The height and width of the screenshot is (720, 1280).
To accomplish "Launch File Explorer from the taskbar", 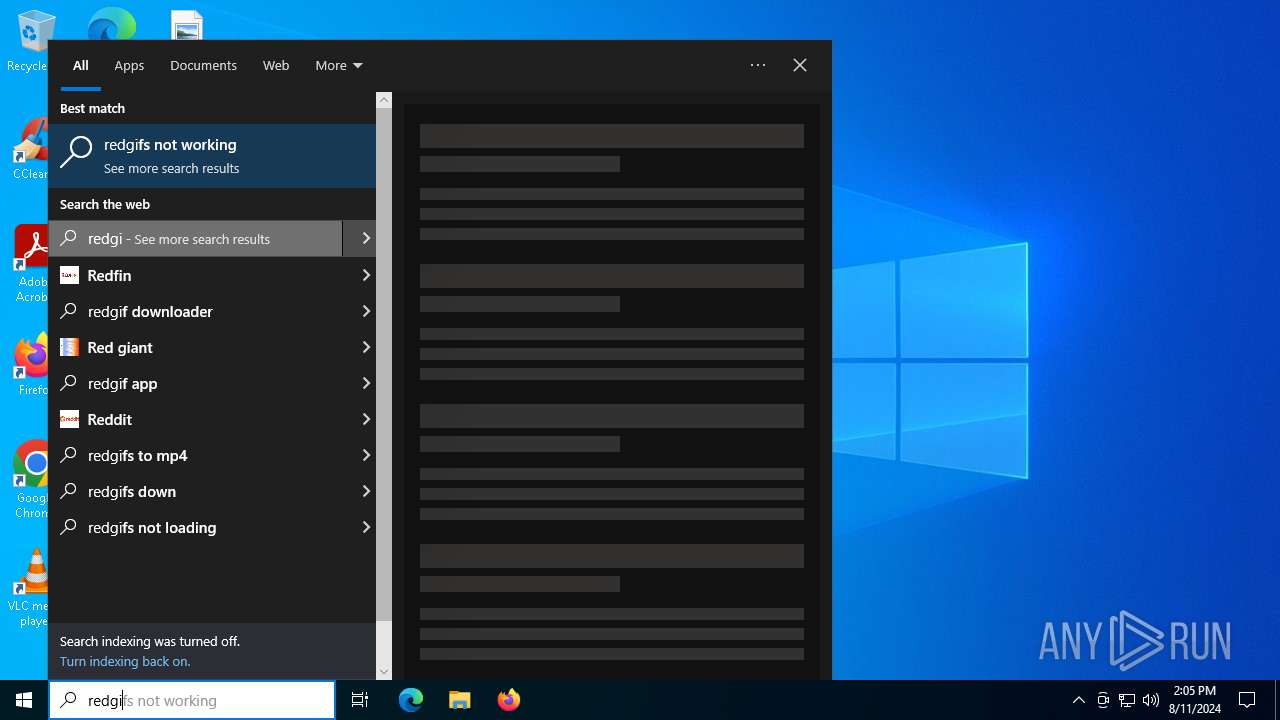I will (x=460, y=700).
